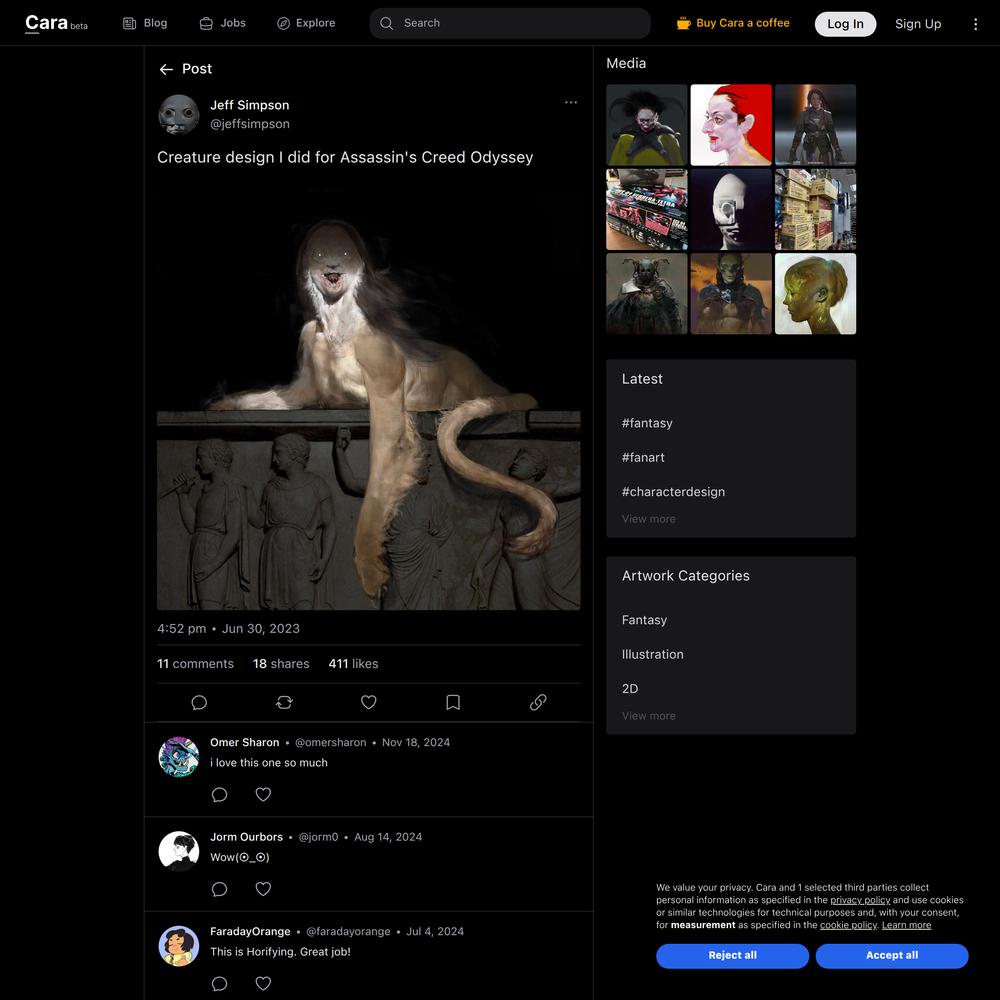This screenshot has width=1000, height=1000.
Task: Open the post options ellipsis menu
Action: (x=571, y=102)
